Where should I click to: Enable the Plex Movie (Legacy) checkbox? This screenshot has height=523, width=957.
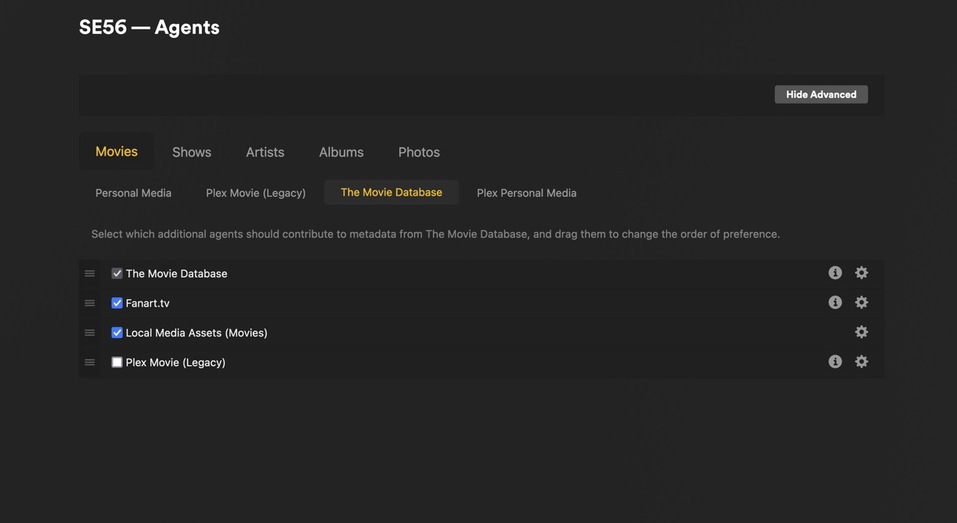pos(117,362)
